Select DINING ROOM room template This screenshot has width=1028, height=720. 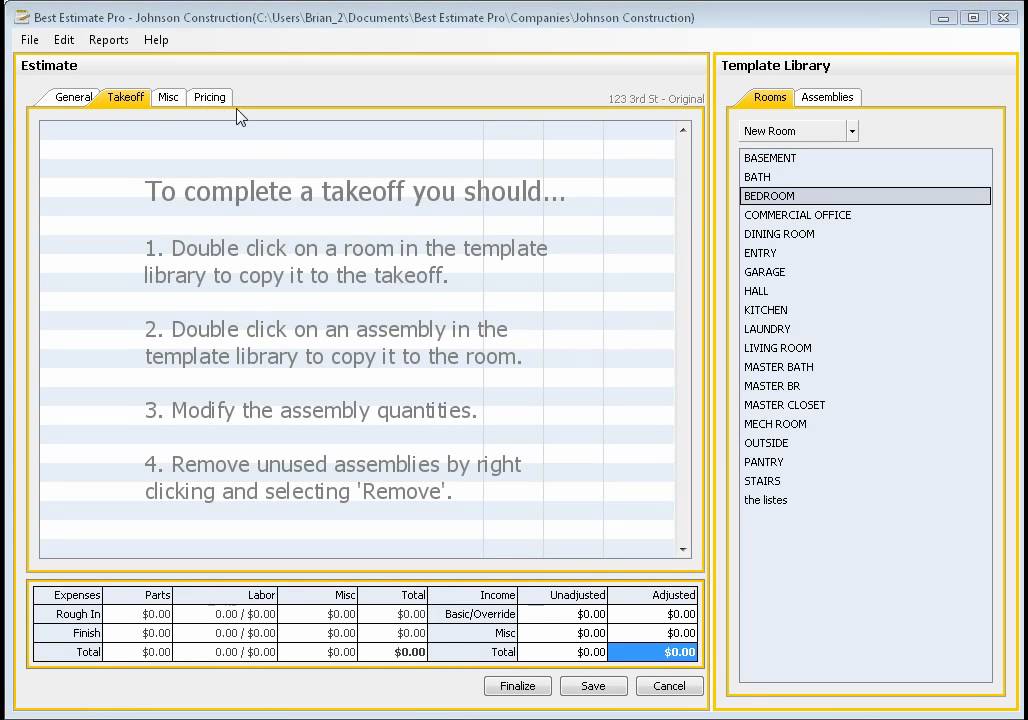(x=865, y=234)
